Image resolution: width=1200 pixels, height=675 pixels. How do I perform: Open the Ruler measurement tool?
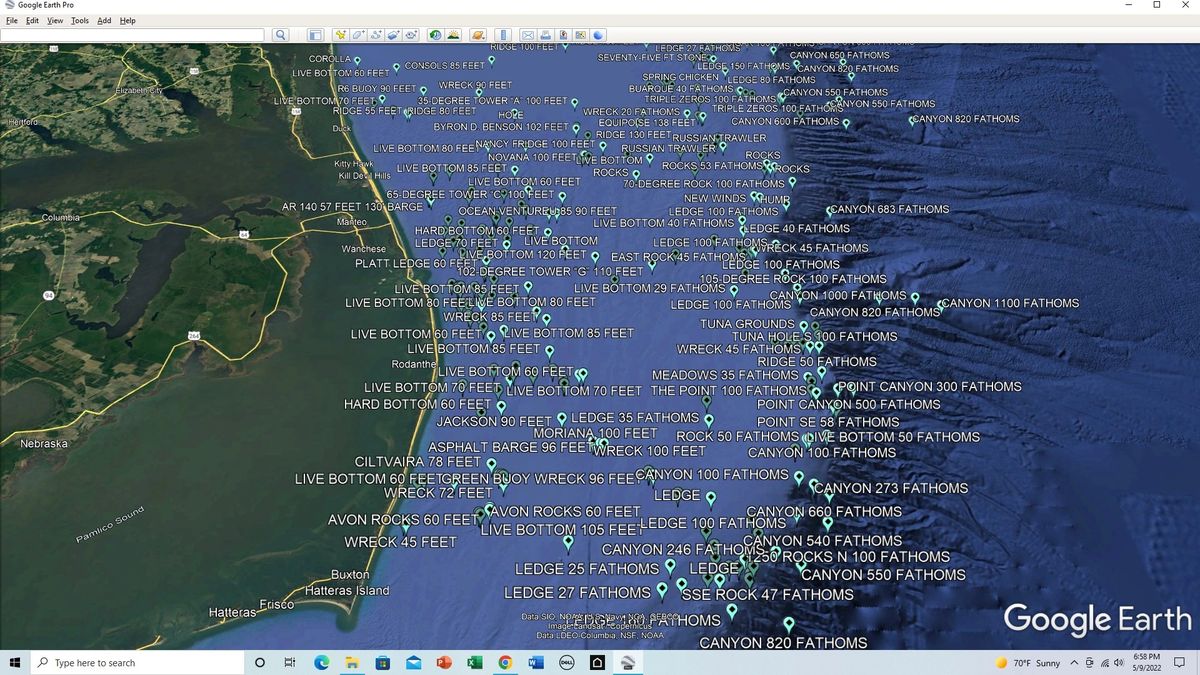[x=503, y=35]
